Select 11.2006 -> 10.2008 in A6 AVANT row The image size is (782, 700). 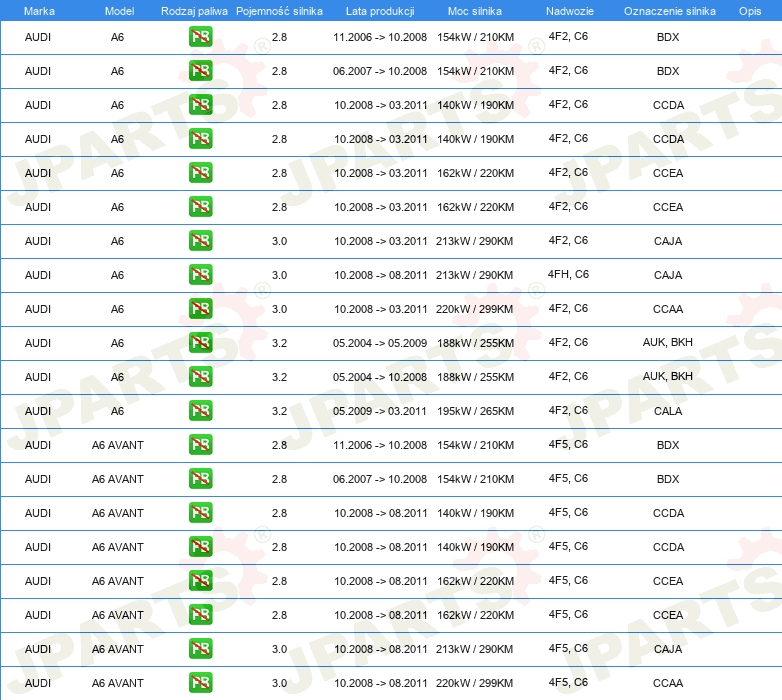[380, 445]
